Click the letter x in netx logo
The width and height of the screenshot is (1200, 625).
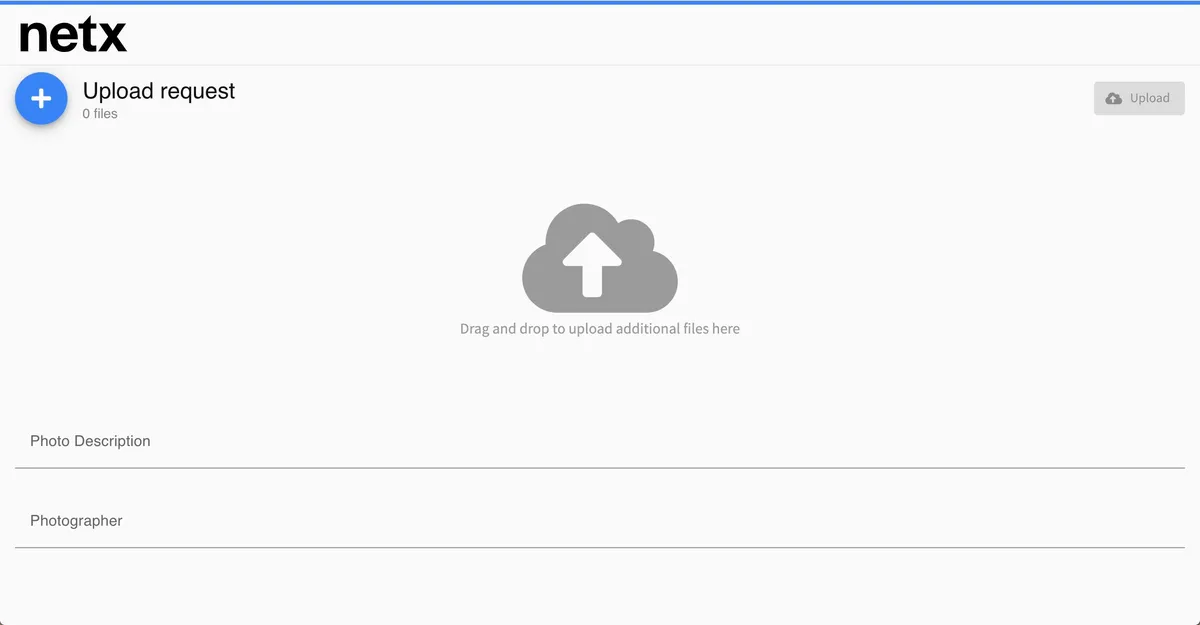pyautogui.click(x=113, y=39)
